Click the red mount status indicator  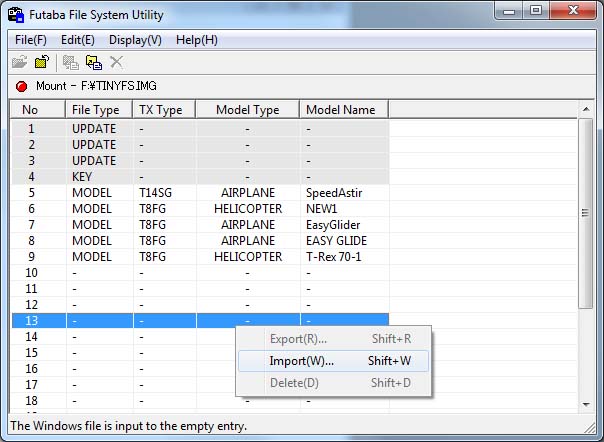coord(20,86)
